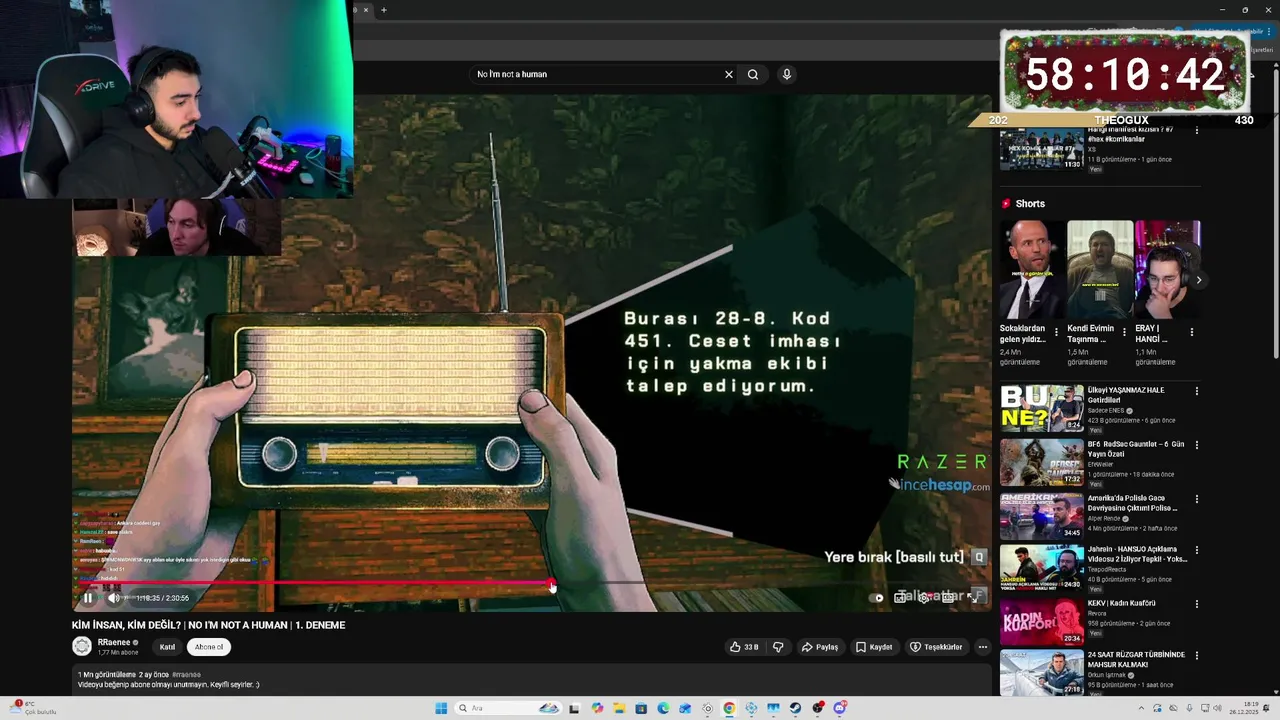Start voice search with microphone

click(787, 74)
